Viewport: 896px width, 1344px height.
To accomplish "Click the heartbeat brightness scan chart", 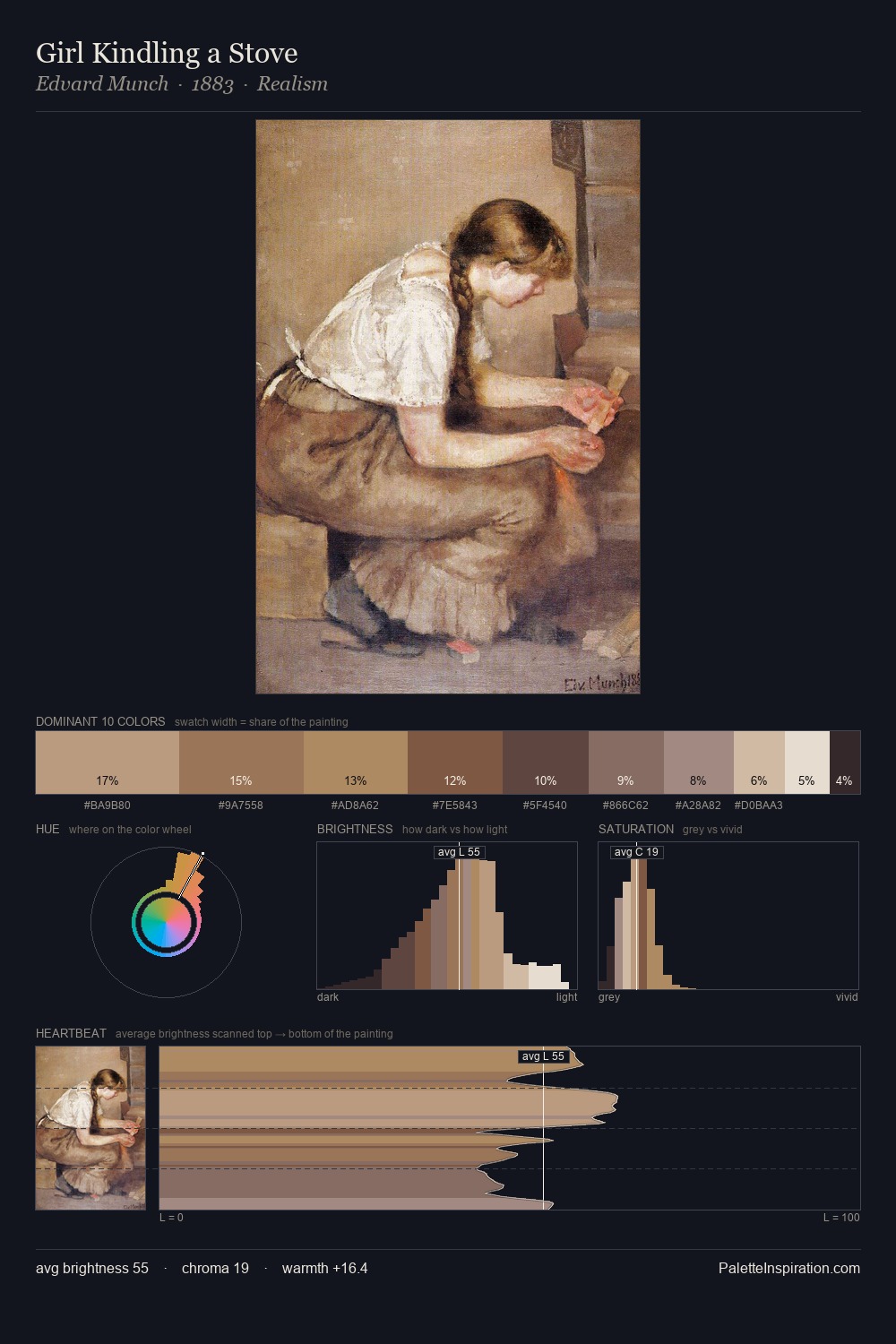I will click(510, 1128).
